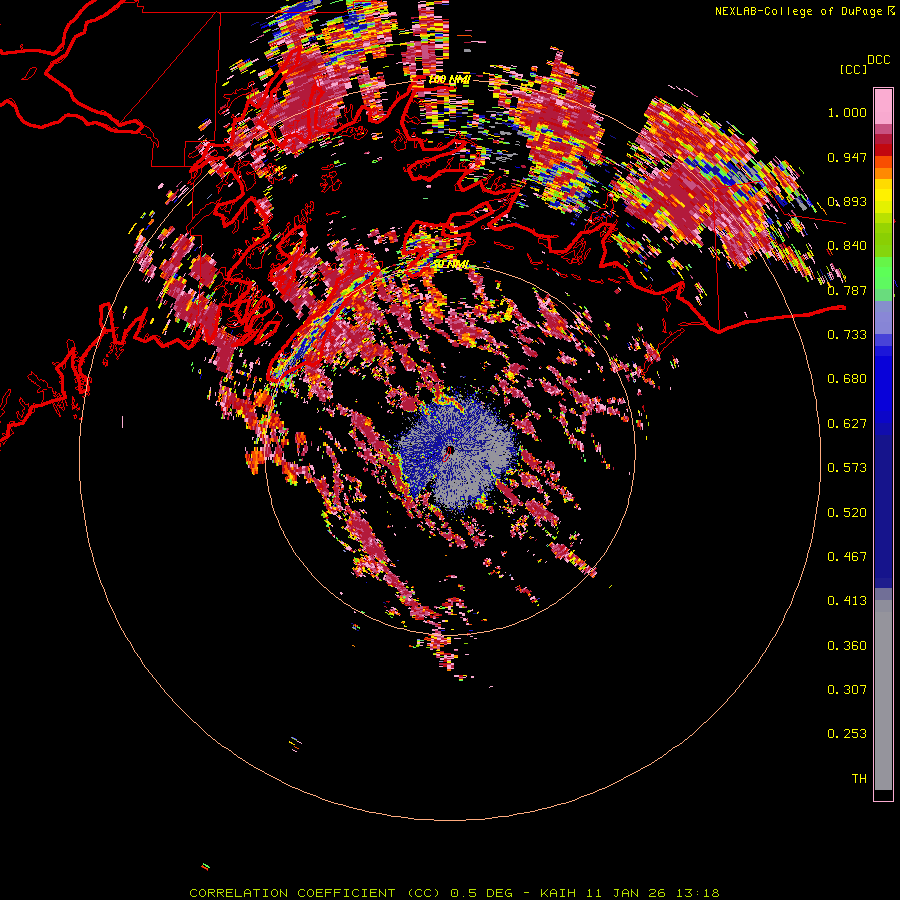The height and width of the screenshot is (900, 900).
Task: Click the 0.307 legend value
Action: tap(847, 690)
